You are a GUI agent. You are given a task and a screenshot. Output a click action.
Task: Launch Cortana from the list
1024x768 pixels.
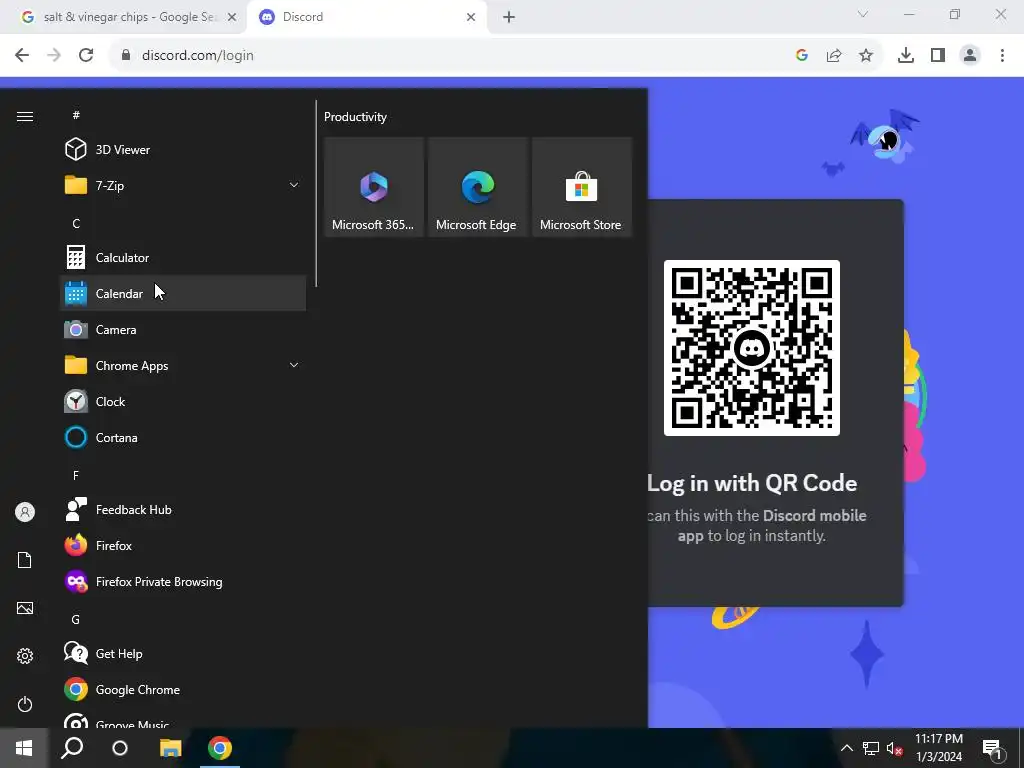point(183,438)
